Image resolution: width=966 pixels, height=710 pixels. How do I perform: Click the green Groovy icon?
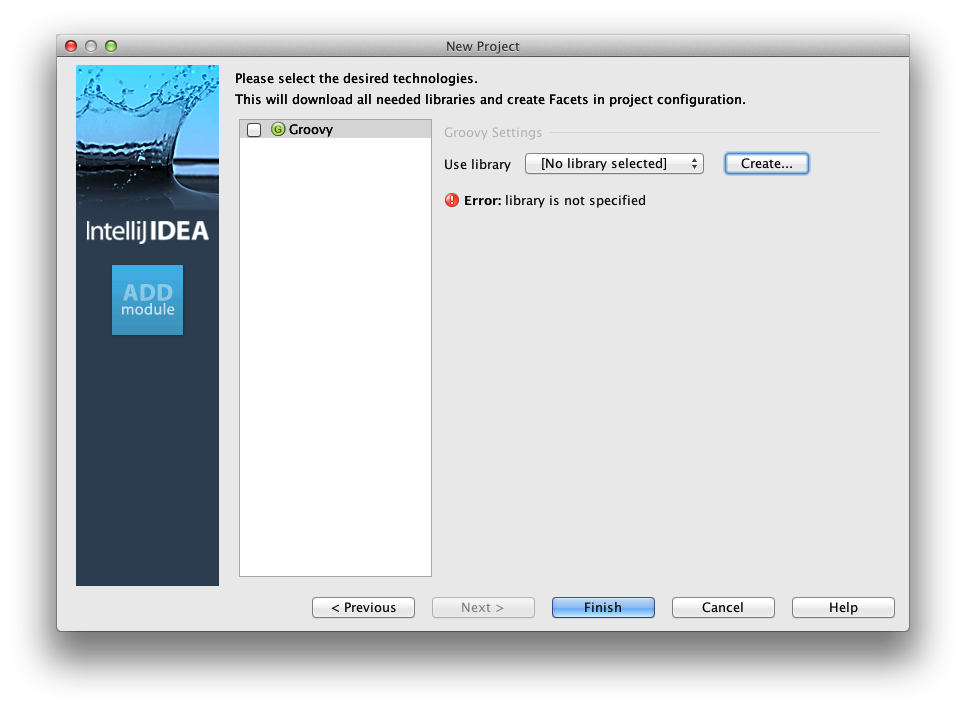(x=278, y=129)
